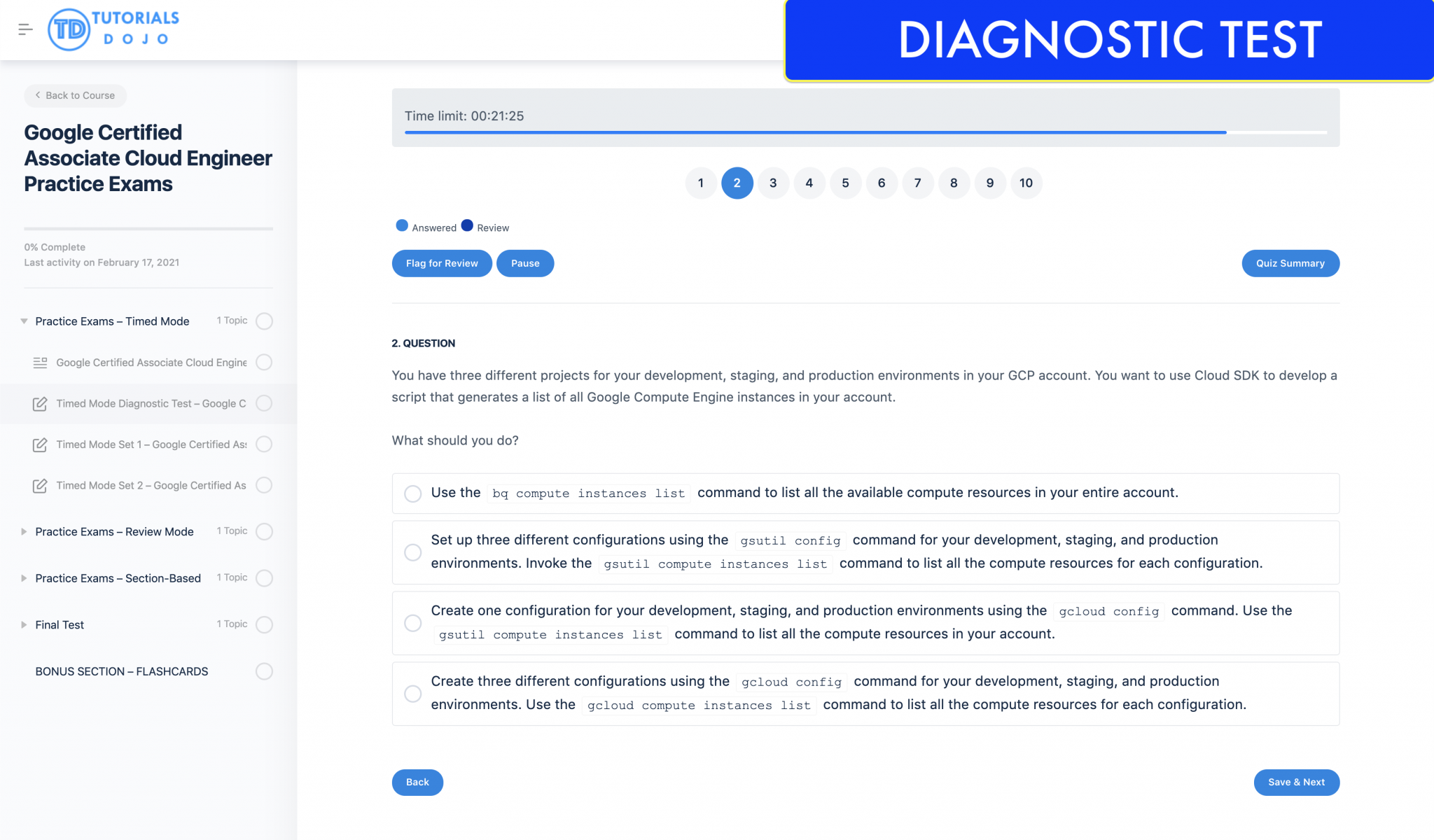Viewport: 1434px width, 840px height.
Task: Select question number 5
Action: 844,182
